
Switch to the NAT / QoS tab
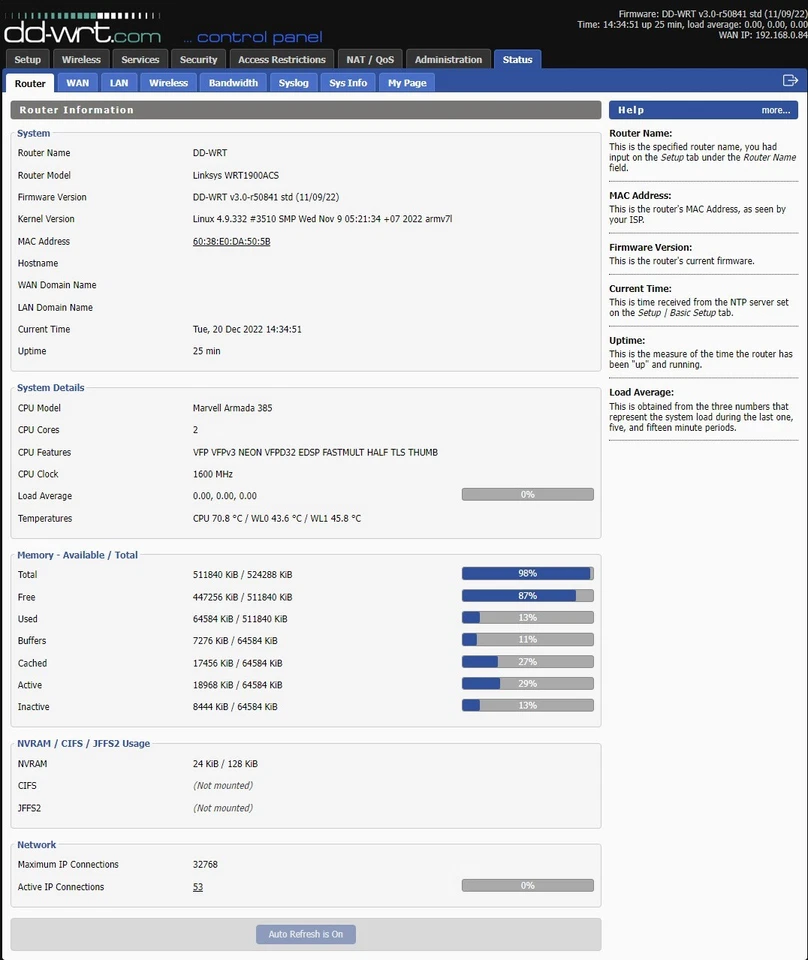369,59
